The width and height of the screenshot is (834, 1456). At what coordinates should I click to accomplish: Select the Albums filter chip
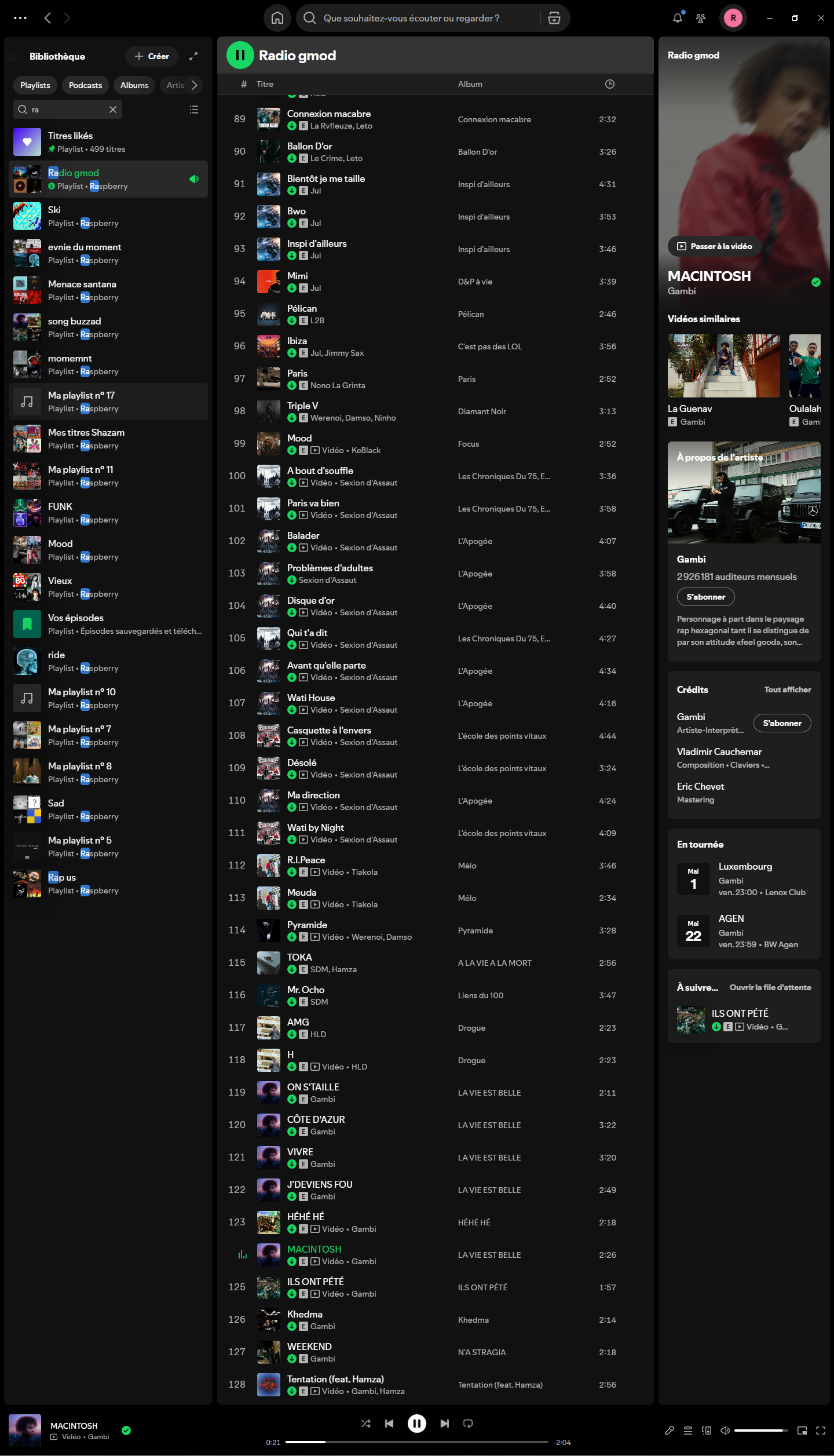(x=134, y=85)
